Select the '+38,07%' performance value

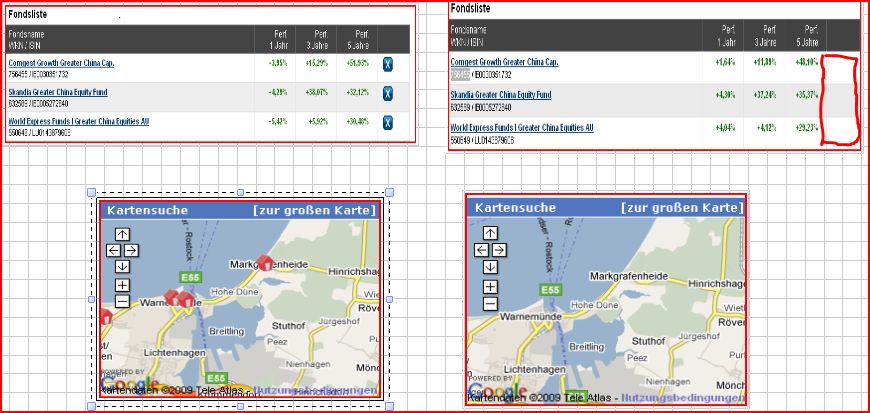[x=317, y=92]
